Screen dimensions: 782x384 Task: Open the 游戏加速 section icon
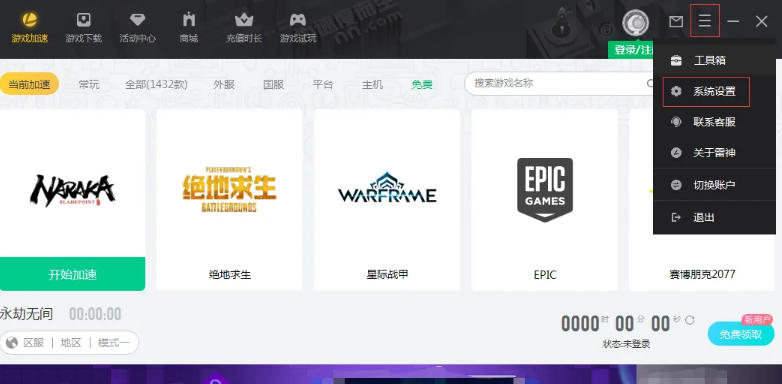tap(30, 20)
